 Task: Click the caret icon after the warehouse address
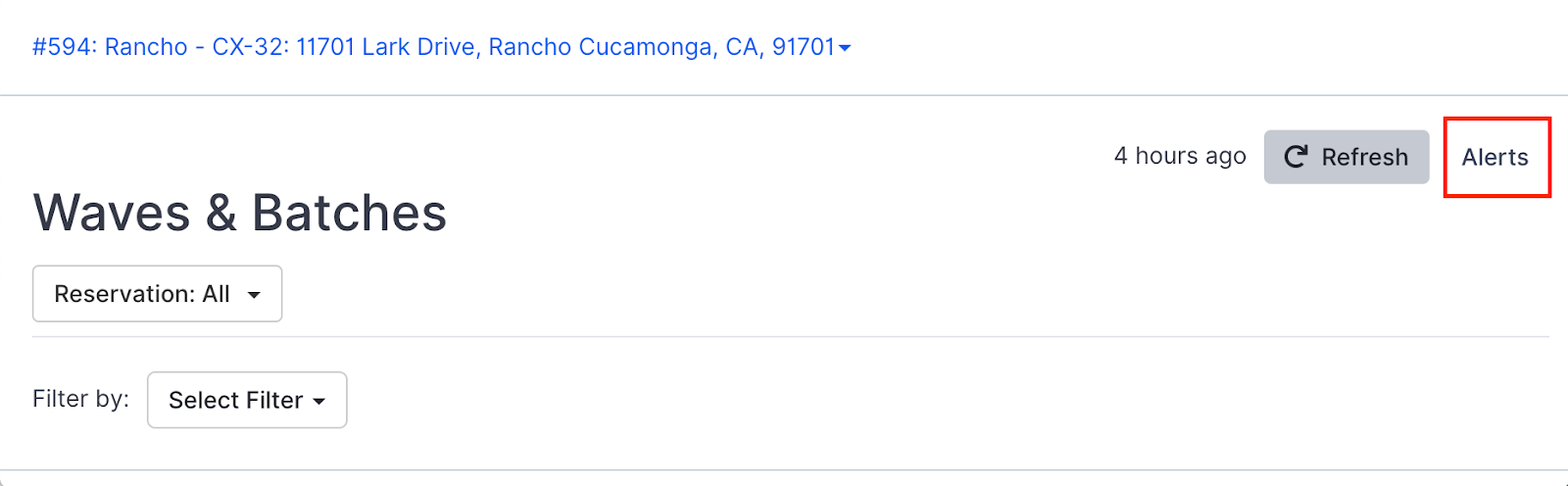coord(845,48)
